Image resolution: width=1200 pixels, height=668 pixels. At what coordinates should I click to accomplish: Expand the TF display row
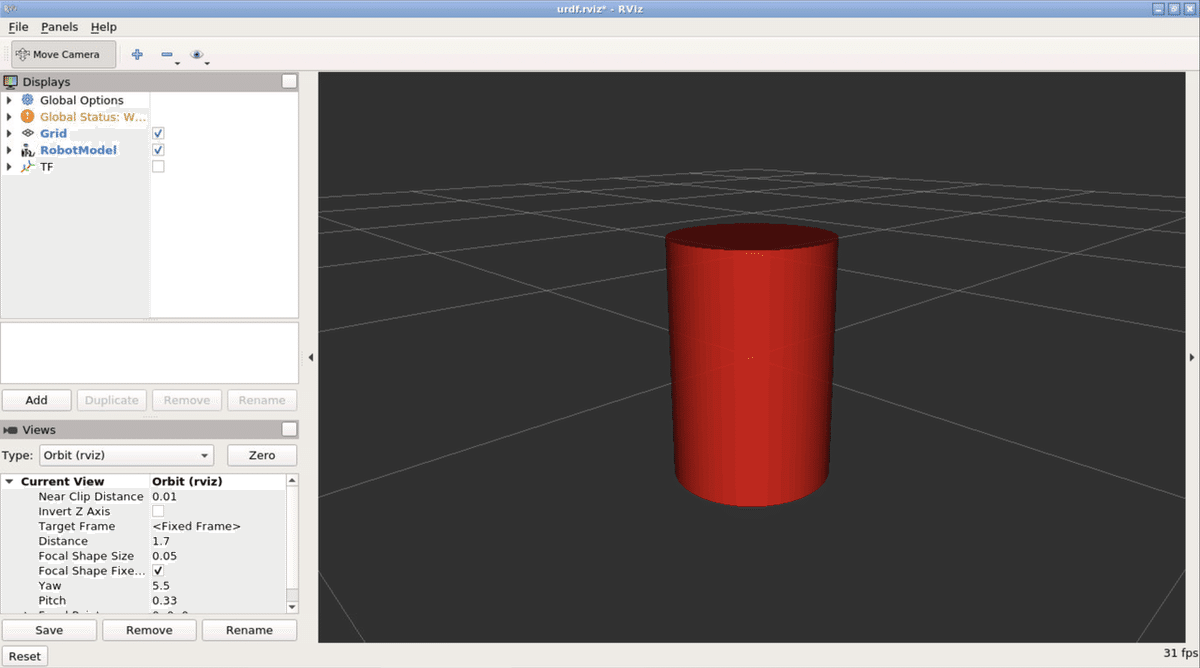pos(9,167)
